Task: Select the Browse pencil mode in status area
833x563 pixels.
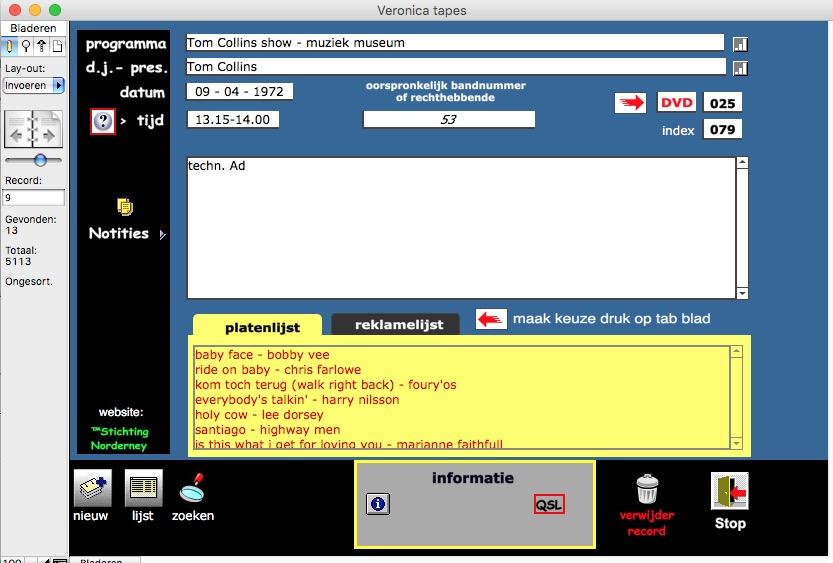Action: coord(10,46)
